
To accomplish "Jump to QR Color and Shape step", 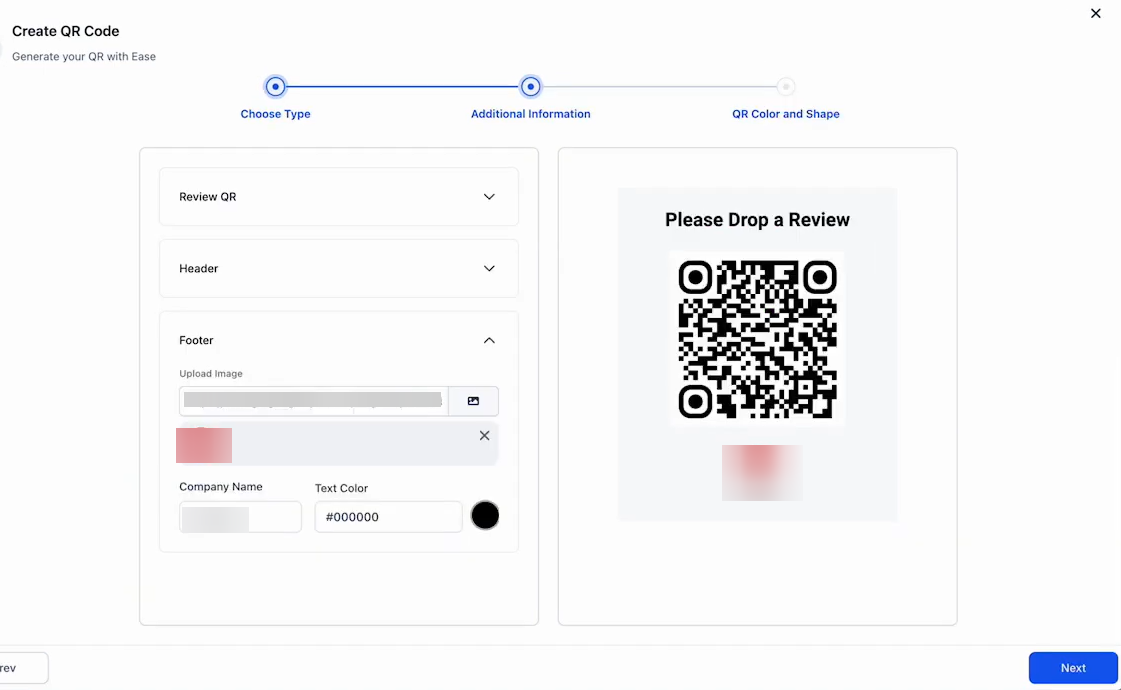I will coord(786,114).
